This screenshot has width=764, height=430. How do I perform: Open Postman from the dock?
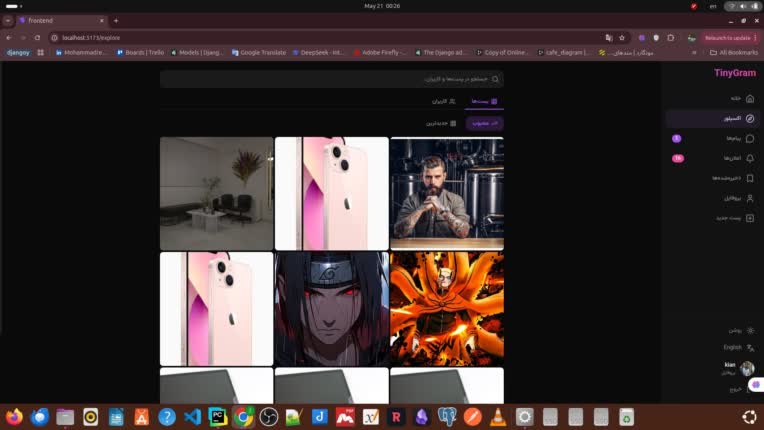tap(473, 417)
